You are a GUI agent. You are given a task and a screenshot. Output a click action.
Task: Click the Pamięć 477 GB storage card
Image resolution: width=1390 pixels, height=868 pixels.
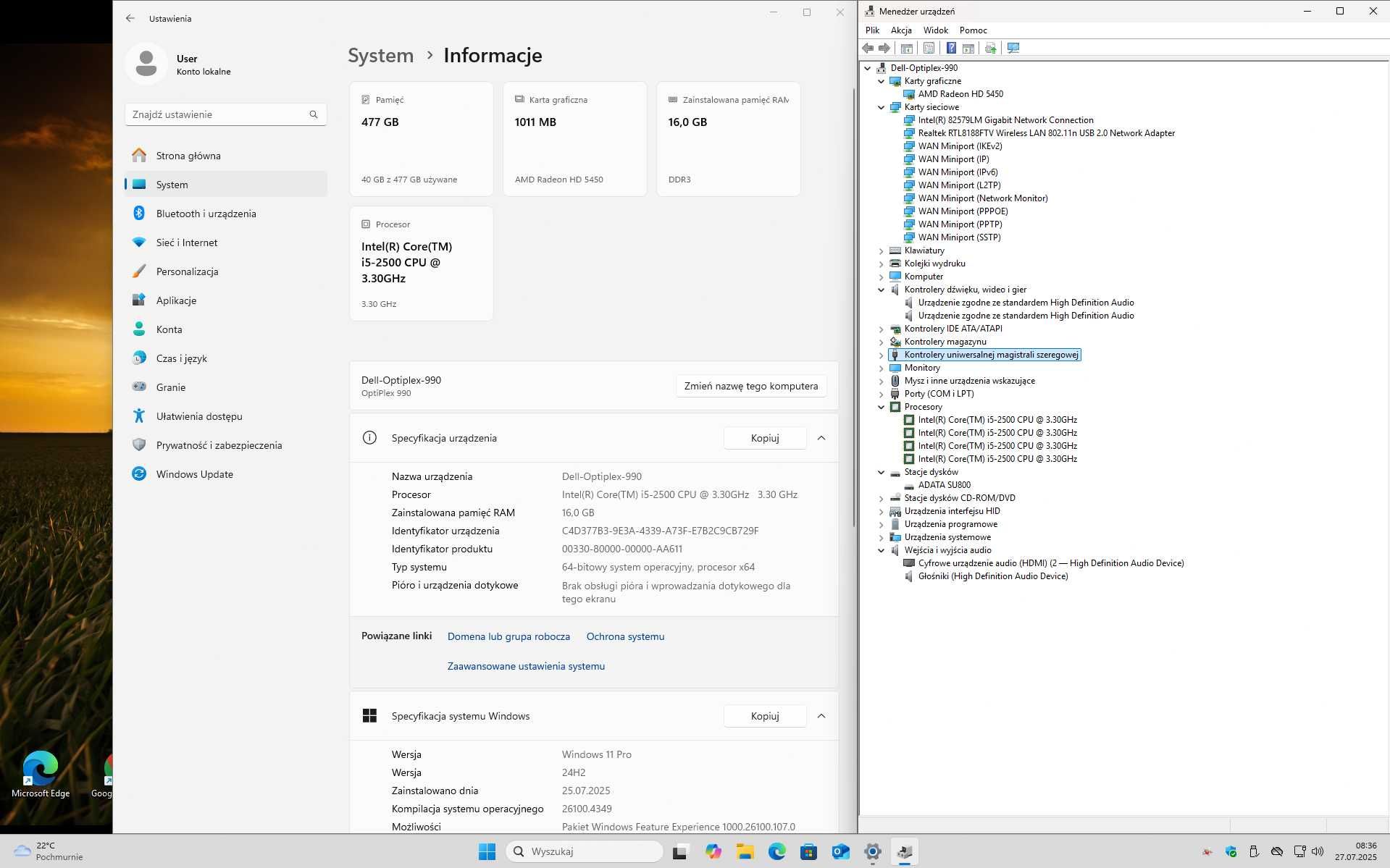422,139
